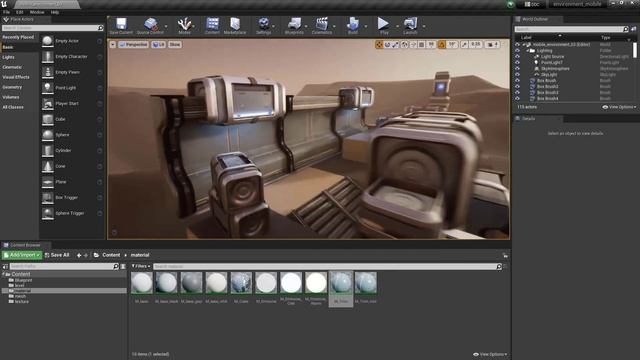Open Content Browser View Options
This screenshot has height=360, width=640.
(x=490, y=354)
